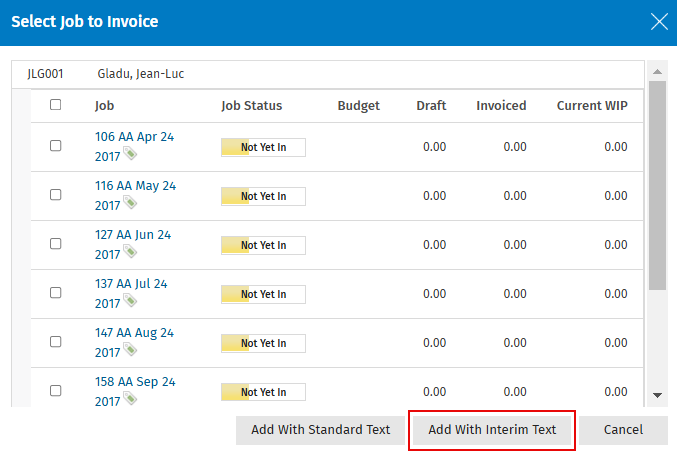
Task: Select the checkbox for job 127 AA Jun 24 2017
Action: (x=55, y=244)
